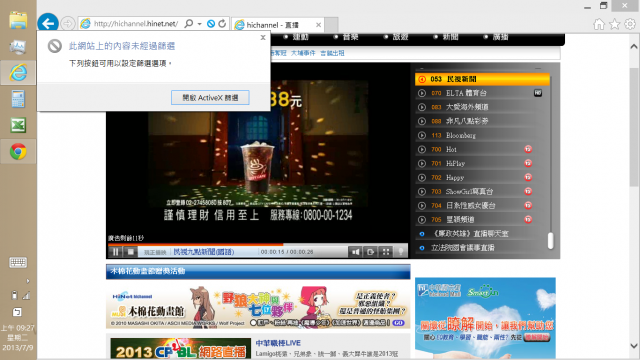Click the pop-out player icon

pyautogui.click(x=370, y=252)
